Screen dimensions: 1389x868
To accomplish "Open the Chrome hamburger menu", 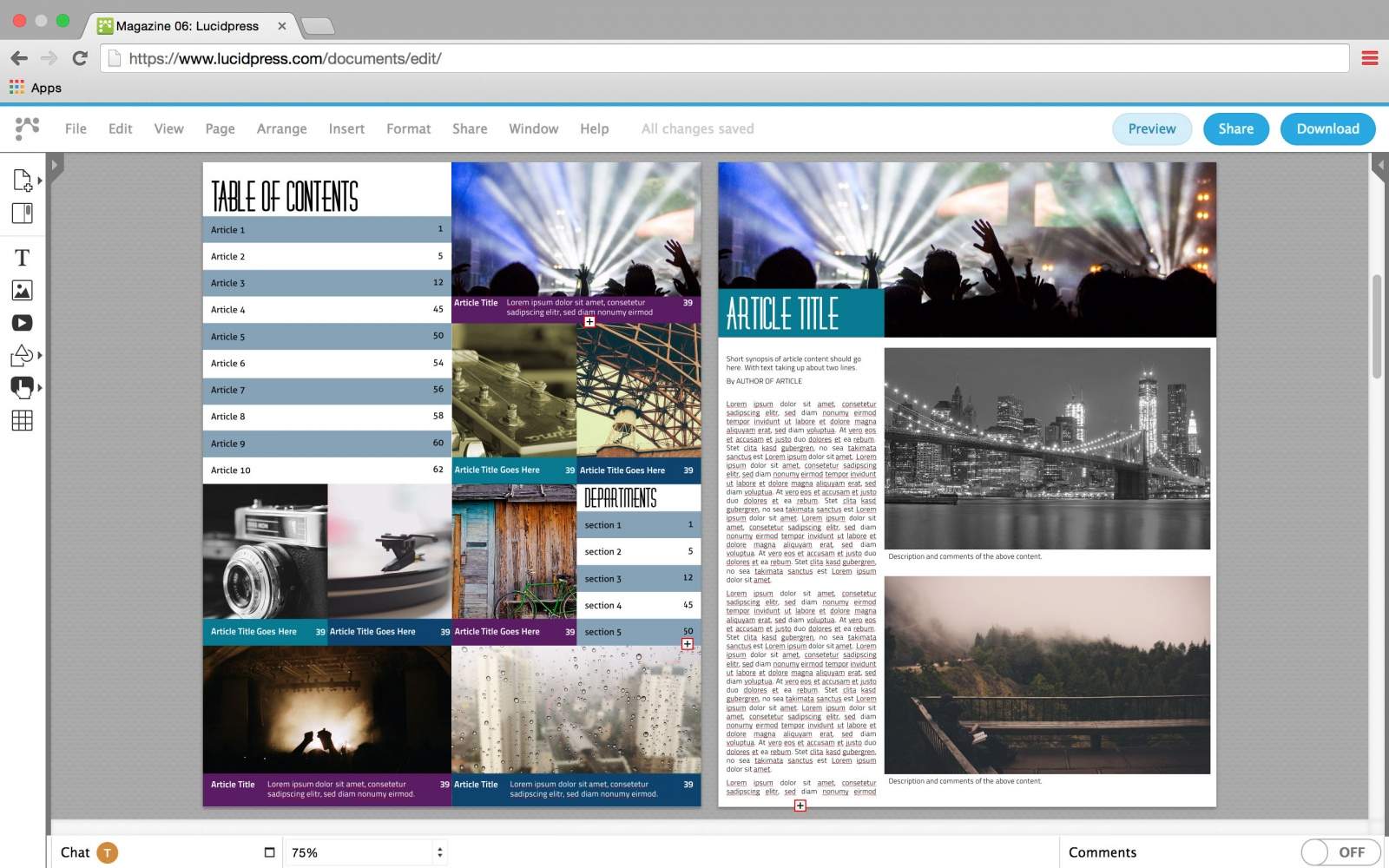I will pos(1370,58).
